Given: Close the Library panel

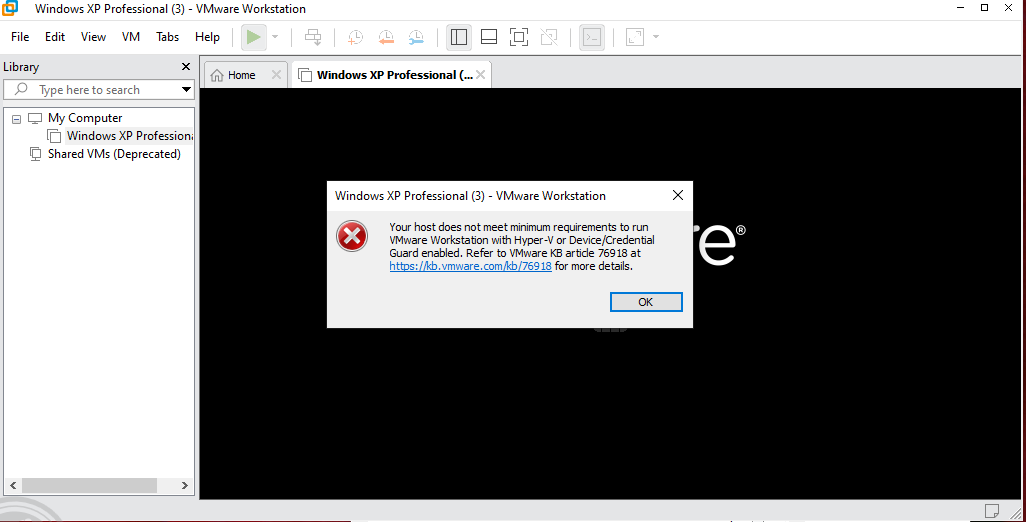Looking at the screenshot, I should tap(186, 67).
